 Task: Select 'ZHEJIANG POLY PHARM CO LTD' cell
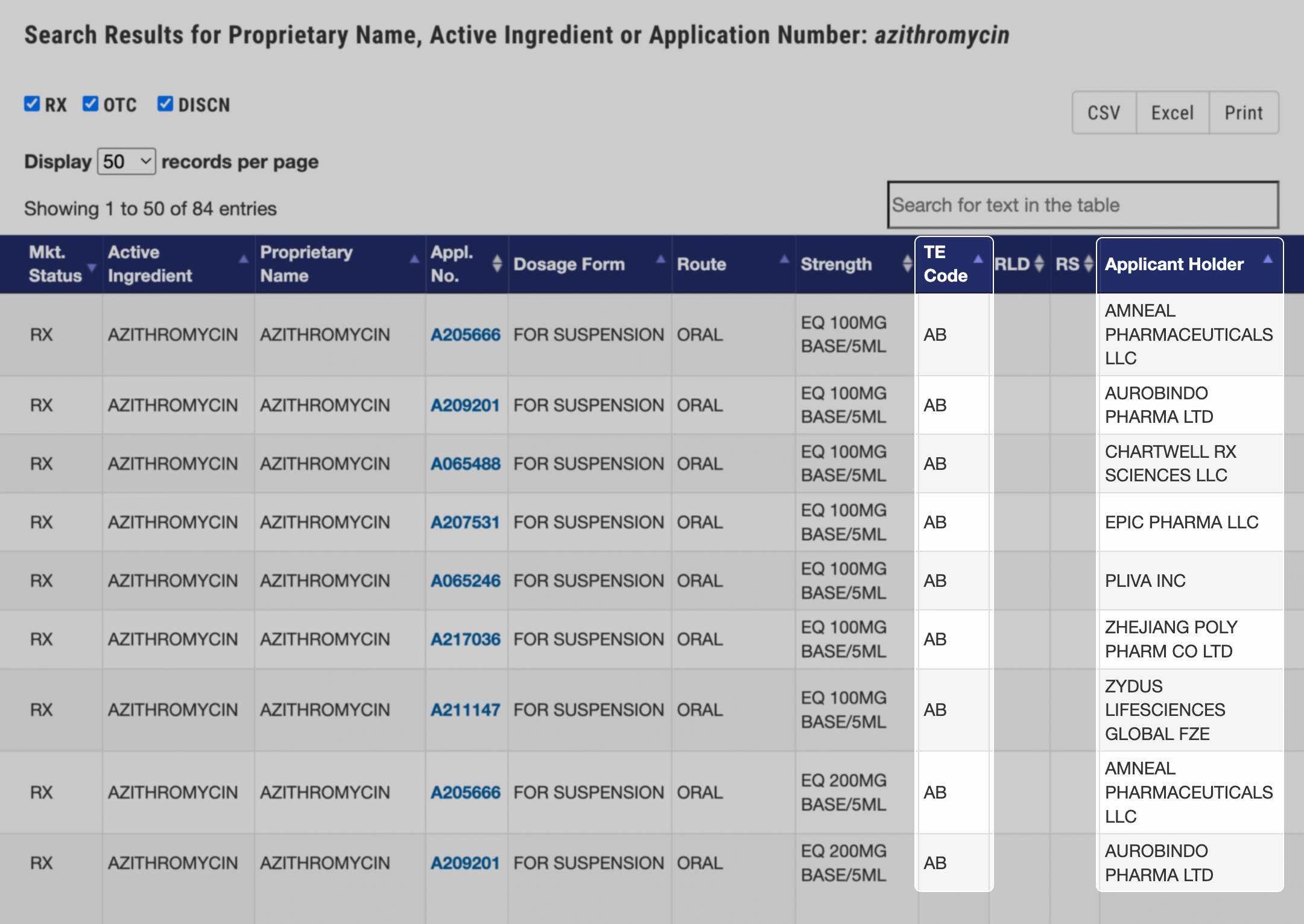1191,639
